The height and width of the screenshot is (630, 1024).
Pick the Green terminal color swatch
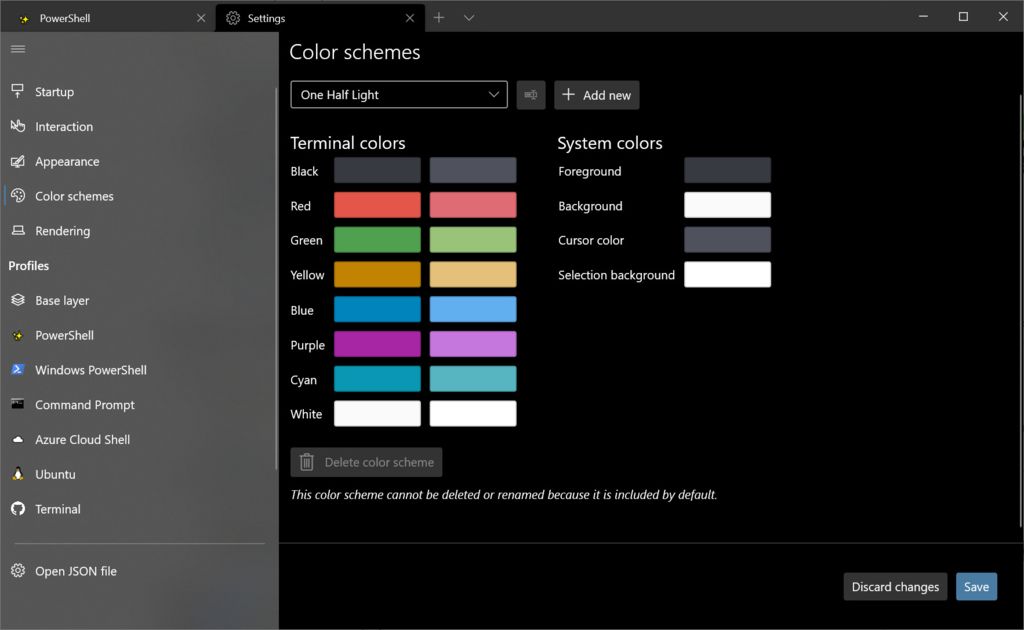point(377,240)
